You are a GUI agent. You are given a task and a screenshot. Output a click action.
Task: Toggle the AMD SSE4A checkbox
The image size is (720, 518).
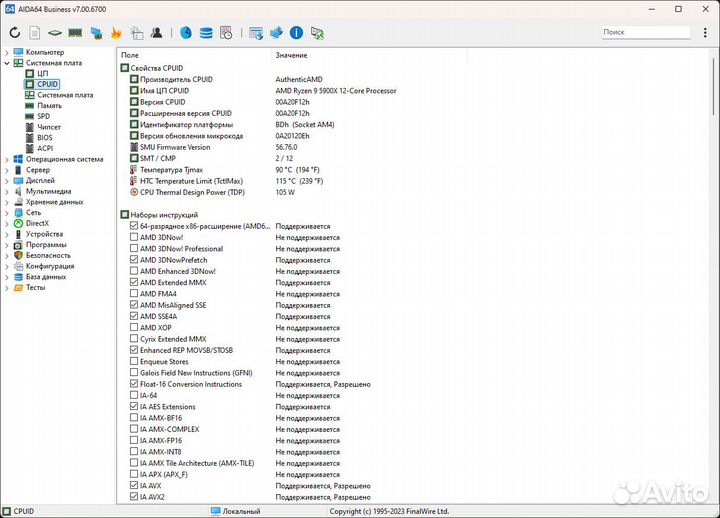tap(134, 316)
